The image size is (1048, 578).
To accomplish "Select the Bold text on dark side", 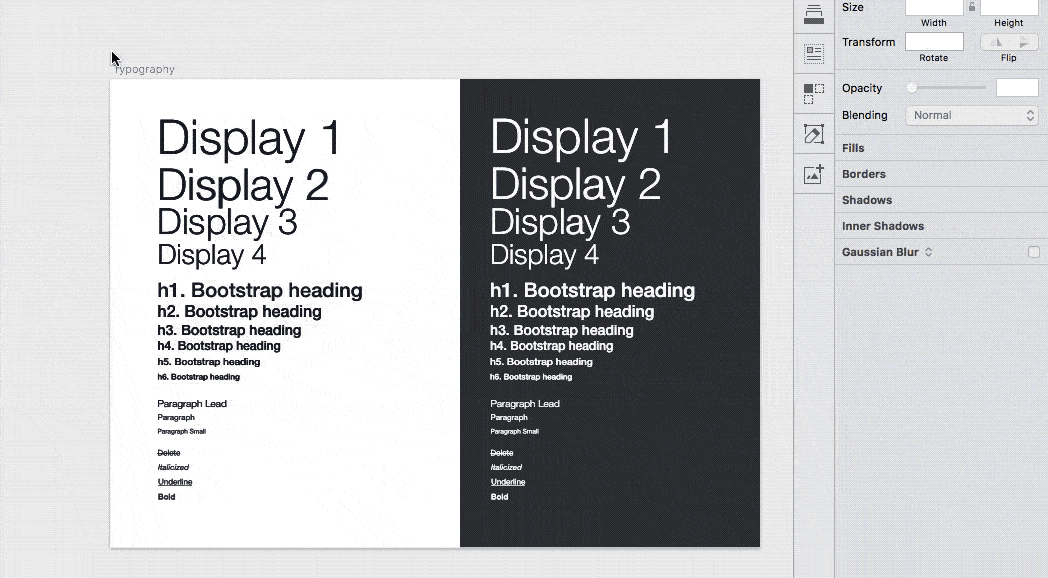I will click(499, 497).
